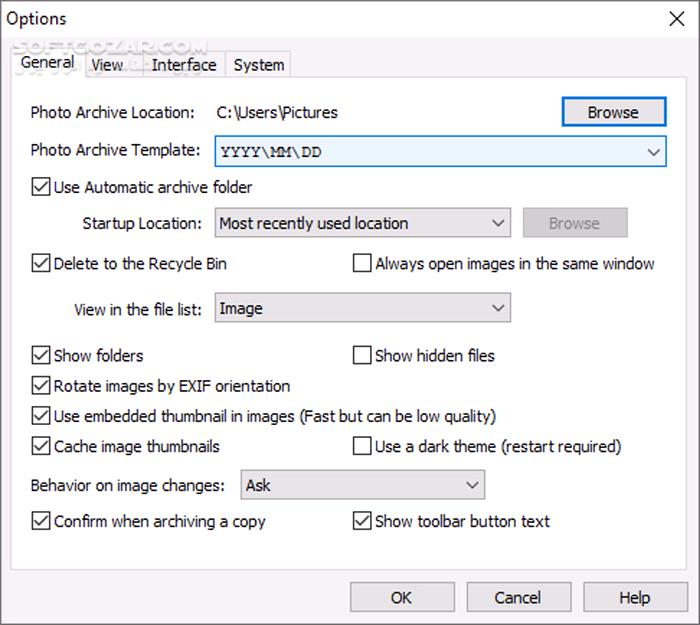Image resolution: width=700 pixels, height=625 pixels.
Task: Toggle Rotate images by EXIF orientation
Action: (x=42, y=386)
